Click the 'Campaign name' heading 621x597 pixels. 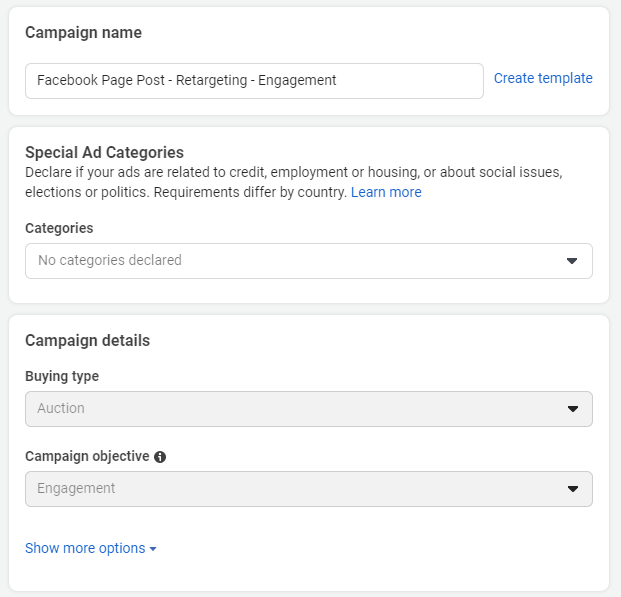(x=84, y=32)
